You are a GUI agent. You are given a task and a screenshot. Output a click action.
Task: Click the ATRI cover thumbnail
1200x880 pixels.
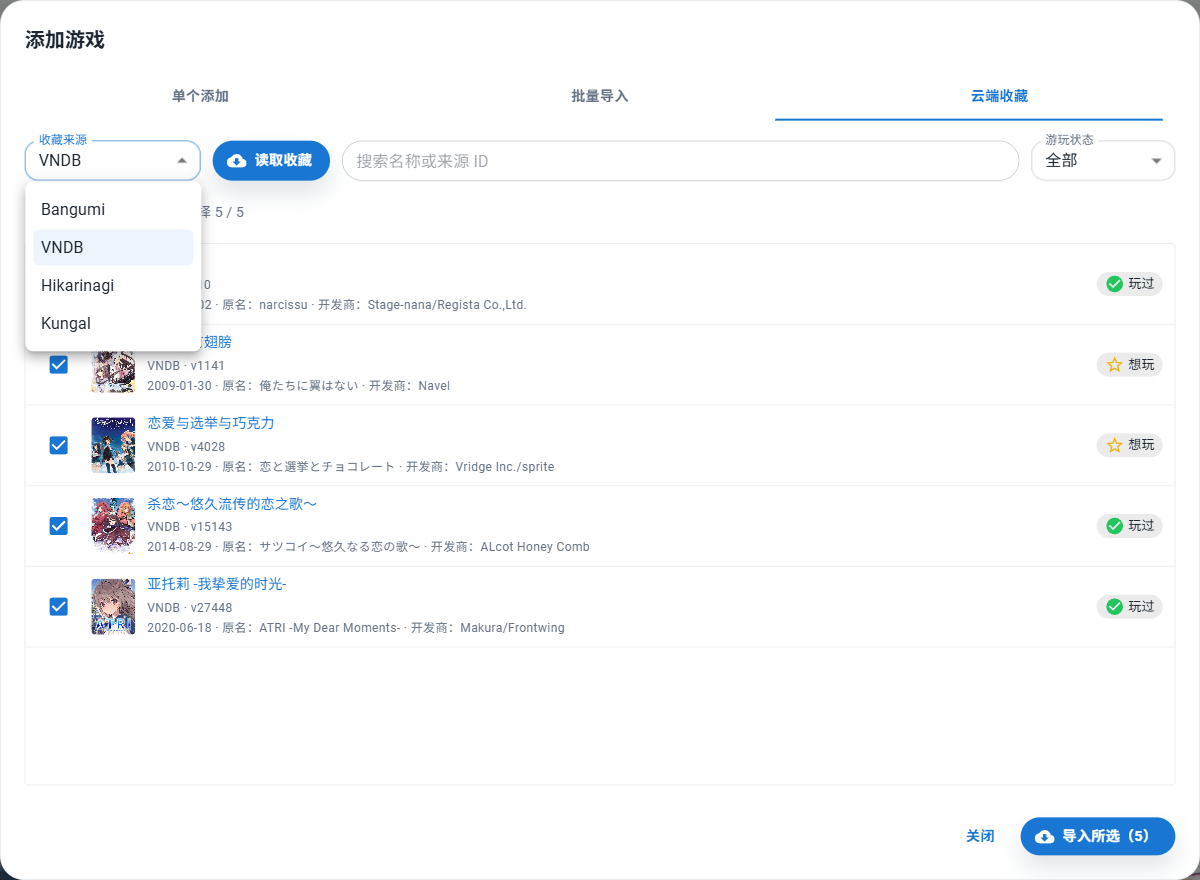113,606
